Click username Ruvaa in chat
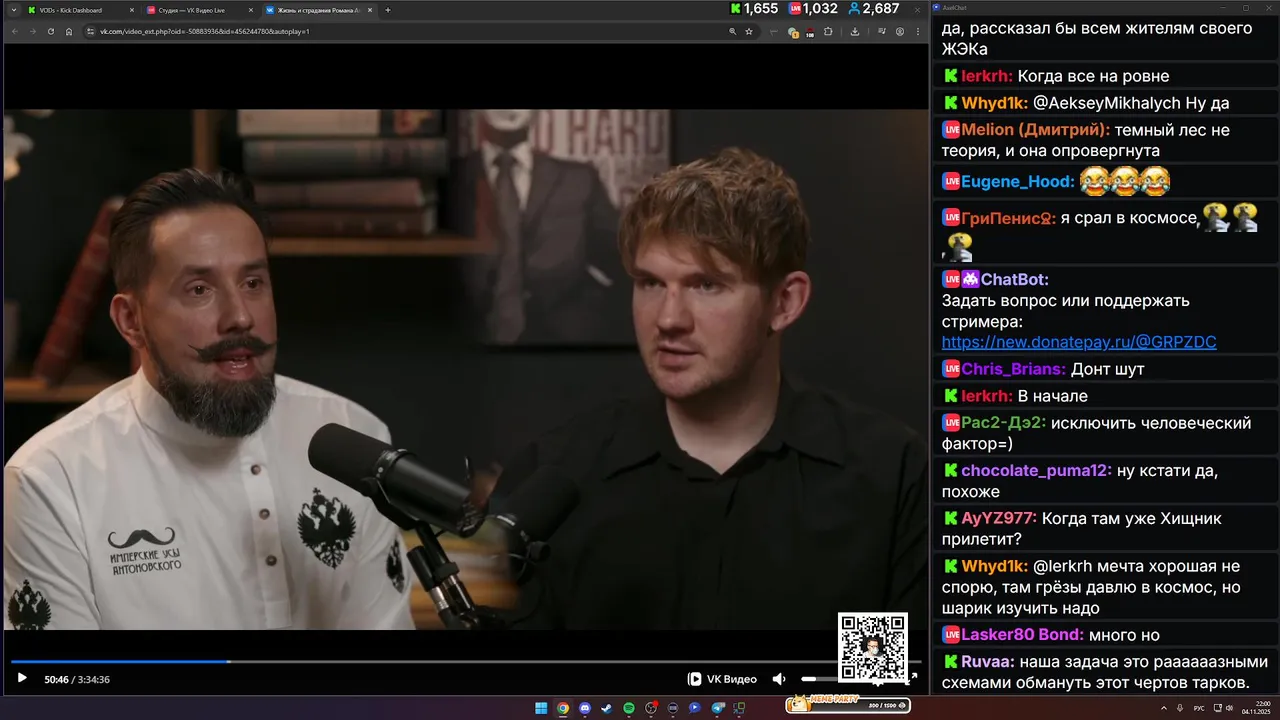The height and width of the screenshot is (720, 1280). coord(988,661)
